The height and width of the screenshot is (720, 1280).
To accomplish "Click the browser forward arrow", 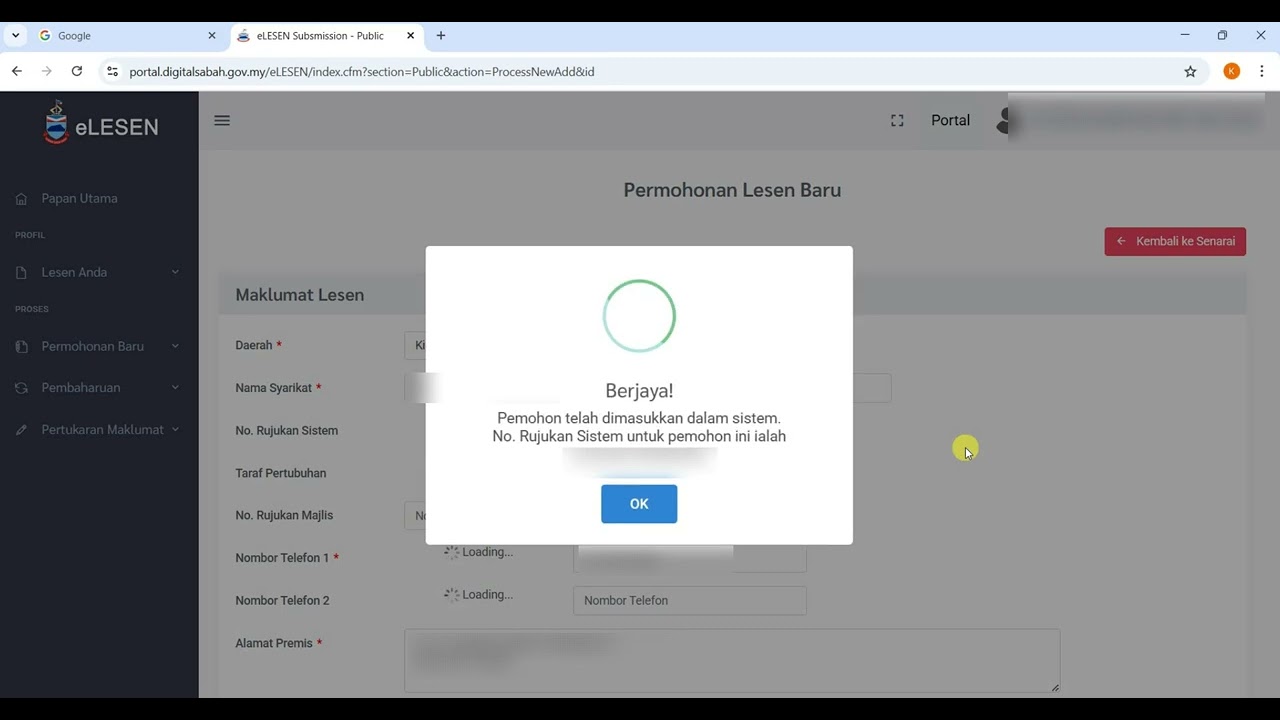I will [47, 71].
